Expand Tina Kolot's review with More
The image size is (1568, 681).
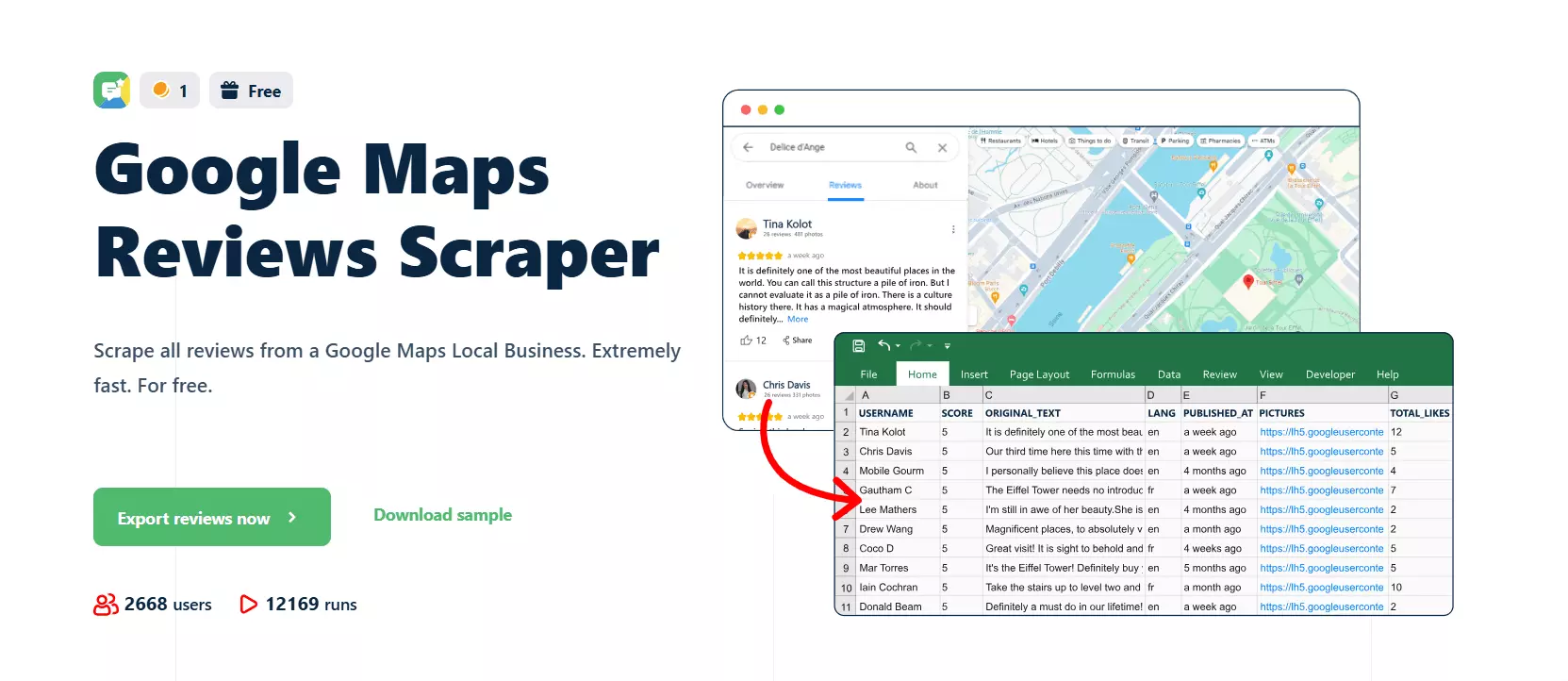[798, 319]
